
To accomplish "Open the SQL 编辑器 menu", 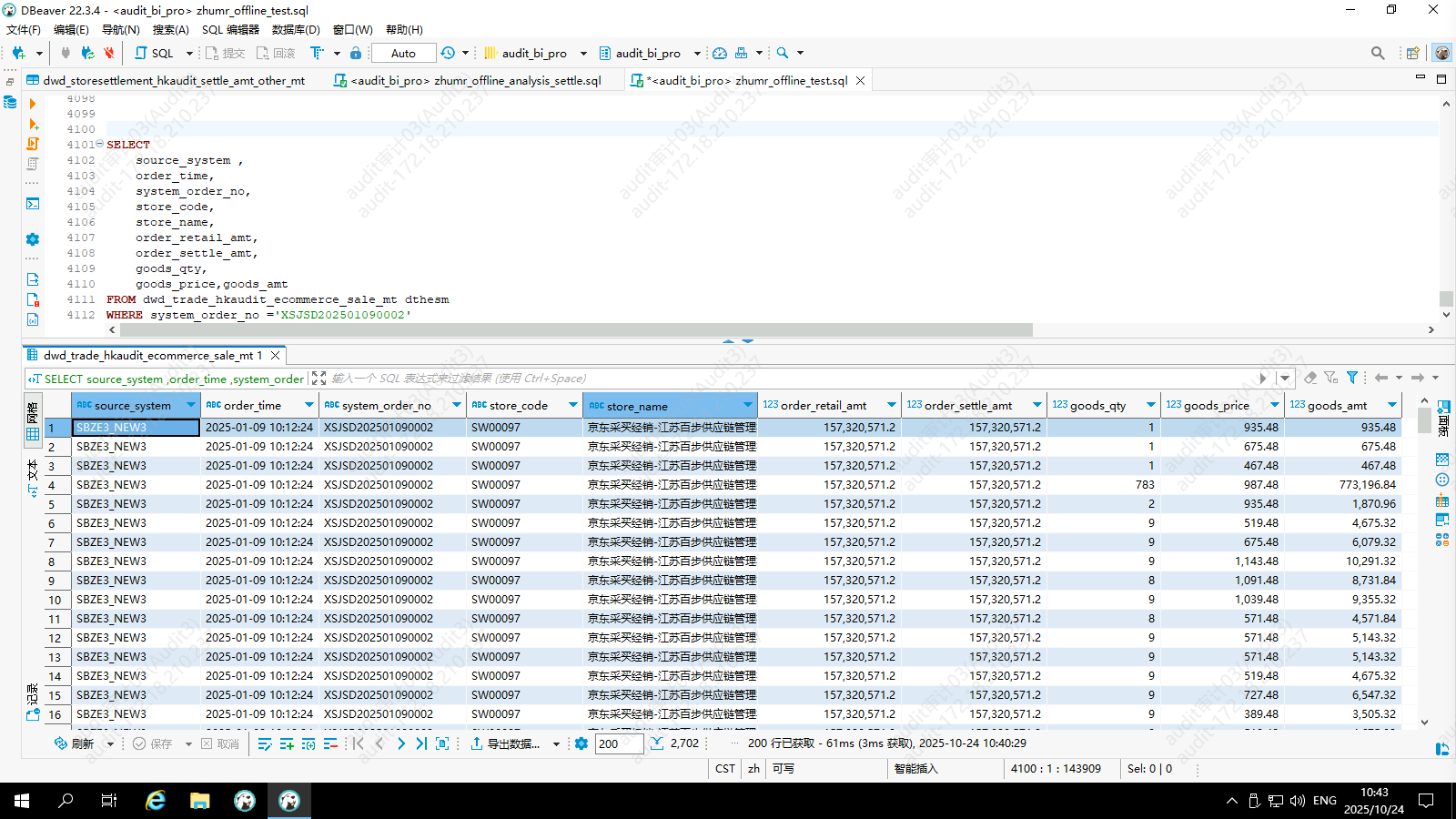I will click(x=230, y=30).
